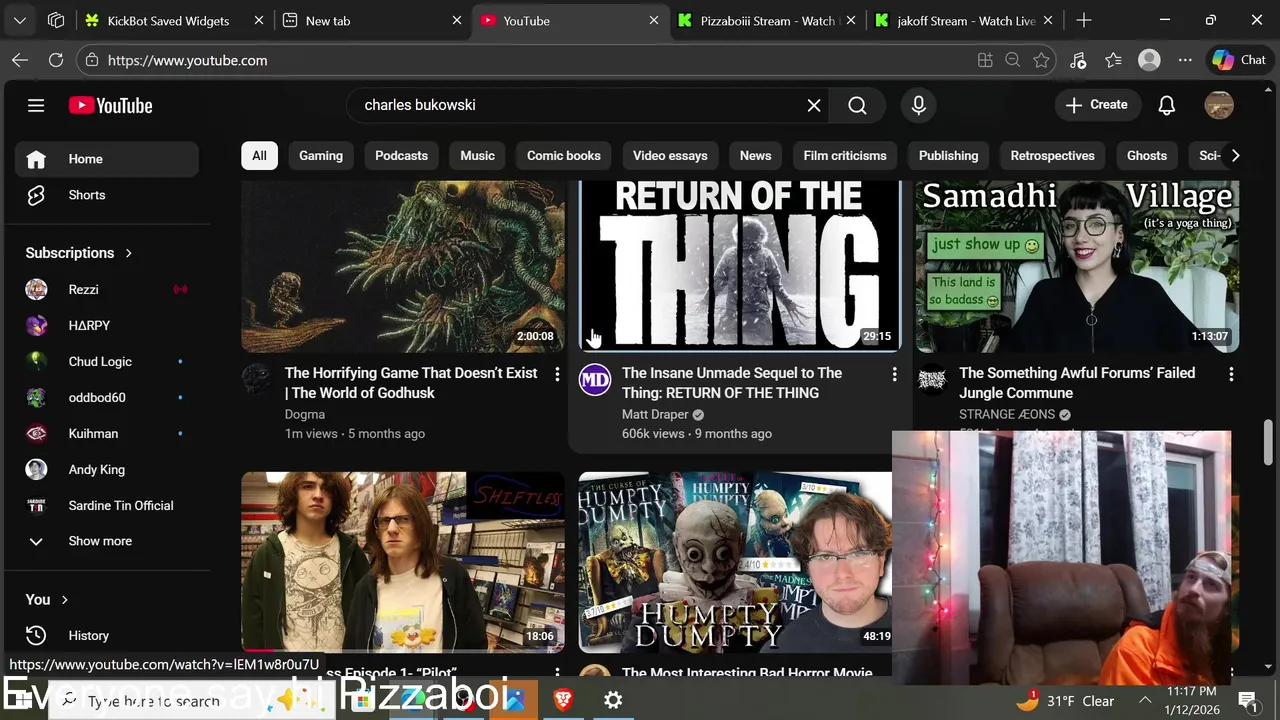
Task: Select the All filter chip
Action: coord(259,156)
